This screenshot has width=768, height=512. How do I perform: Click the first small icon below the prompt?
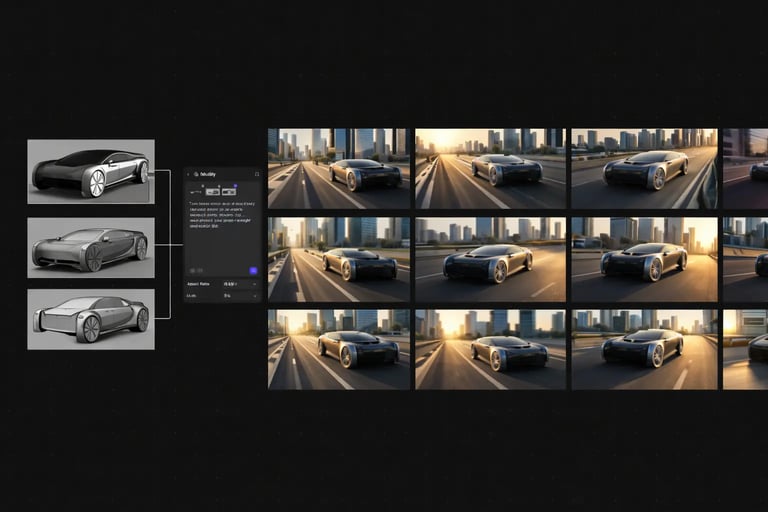192,270
